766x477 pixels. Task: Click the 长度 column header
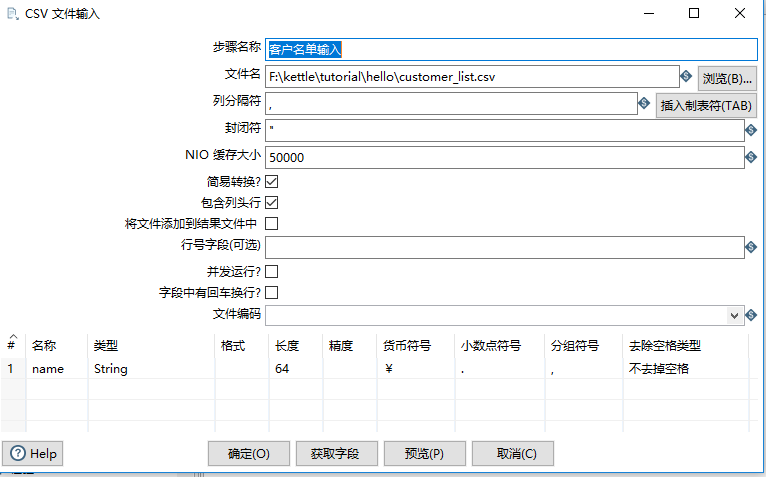(295, 346)
